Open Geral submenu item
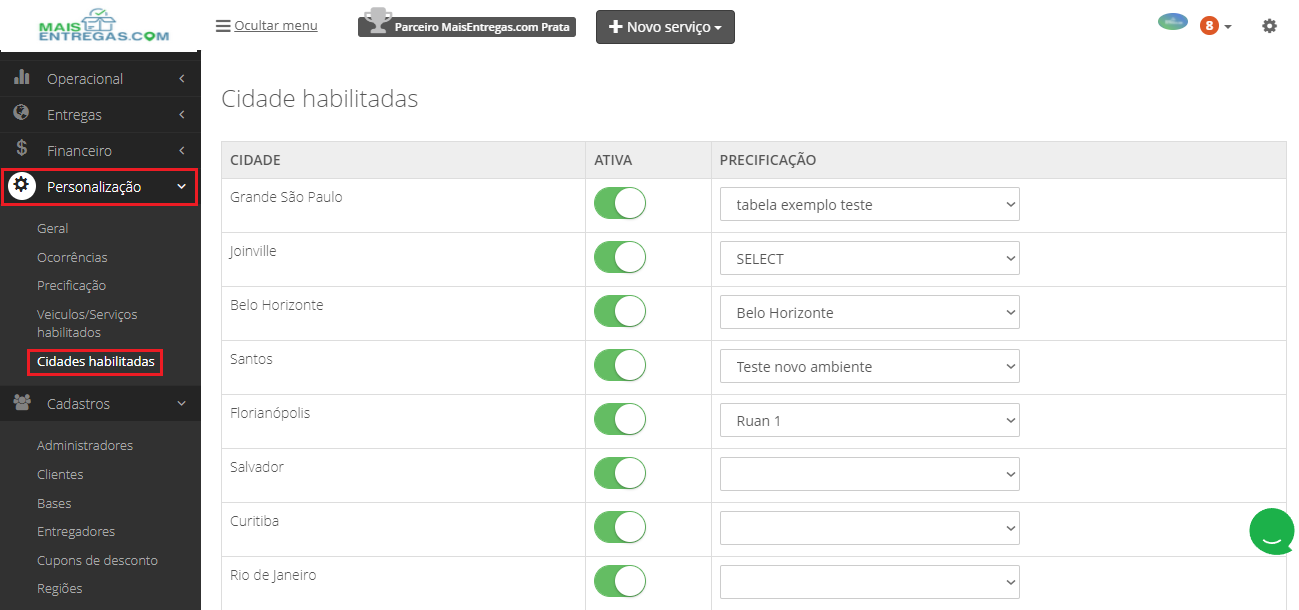 coord(52,228)
